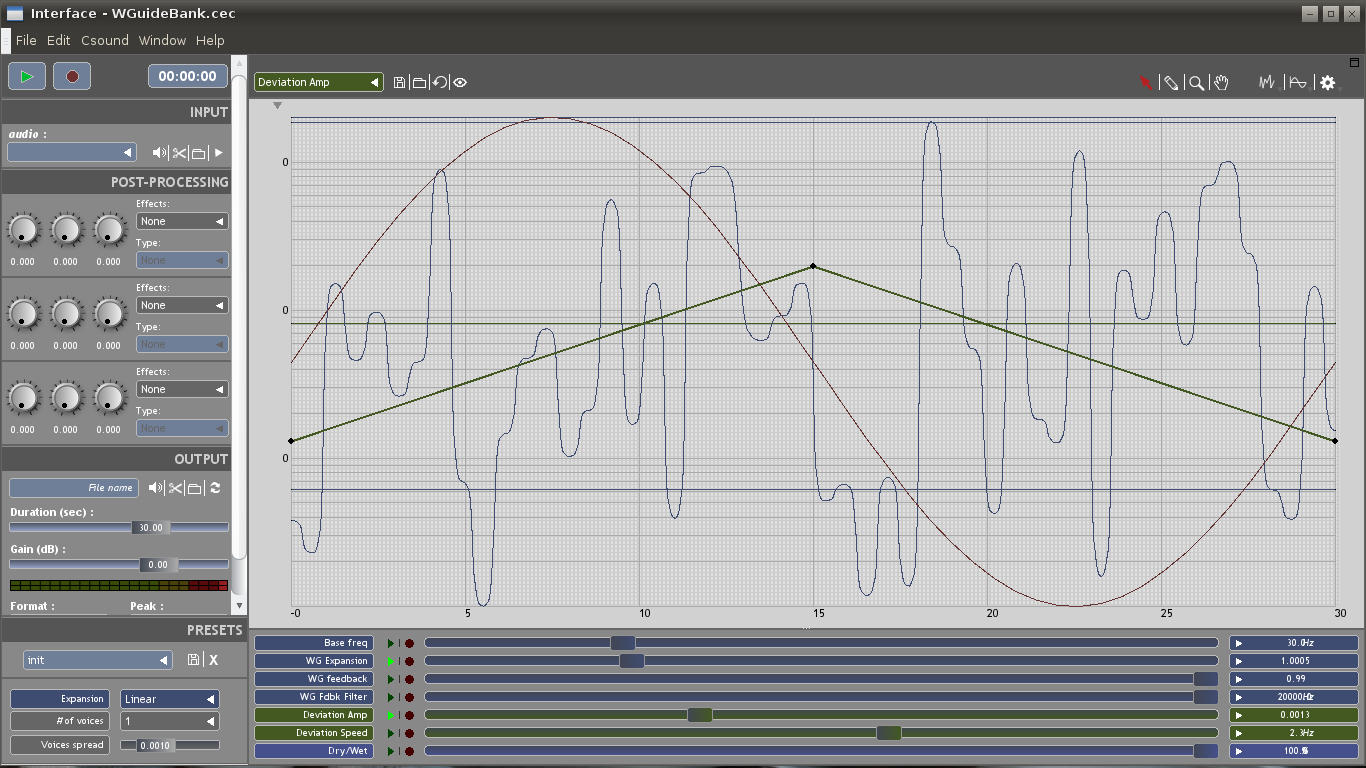Select the pencil drawing tool in grapher toolbar
1366x768 pixels.
[x=1169, y=83]
